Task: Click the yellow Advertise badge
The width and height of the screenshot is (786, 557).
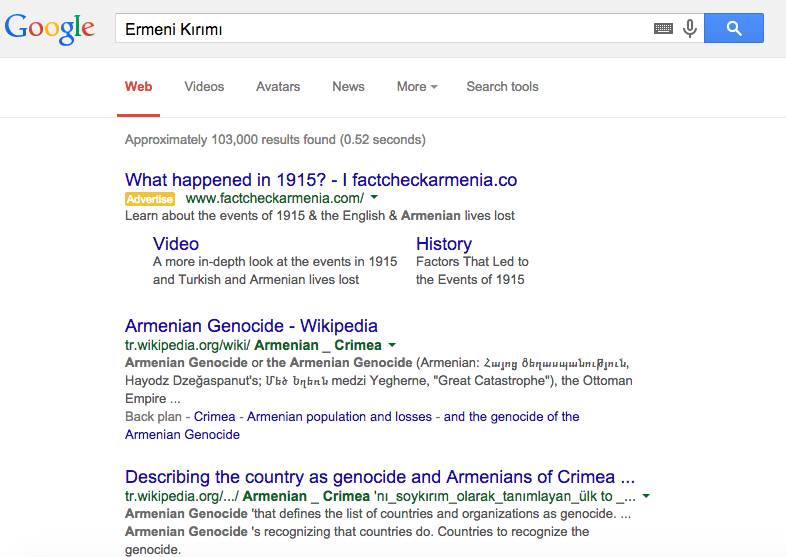Action: pyautogui.click(x=150, y=199)
